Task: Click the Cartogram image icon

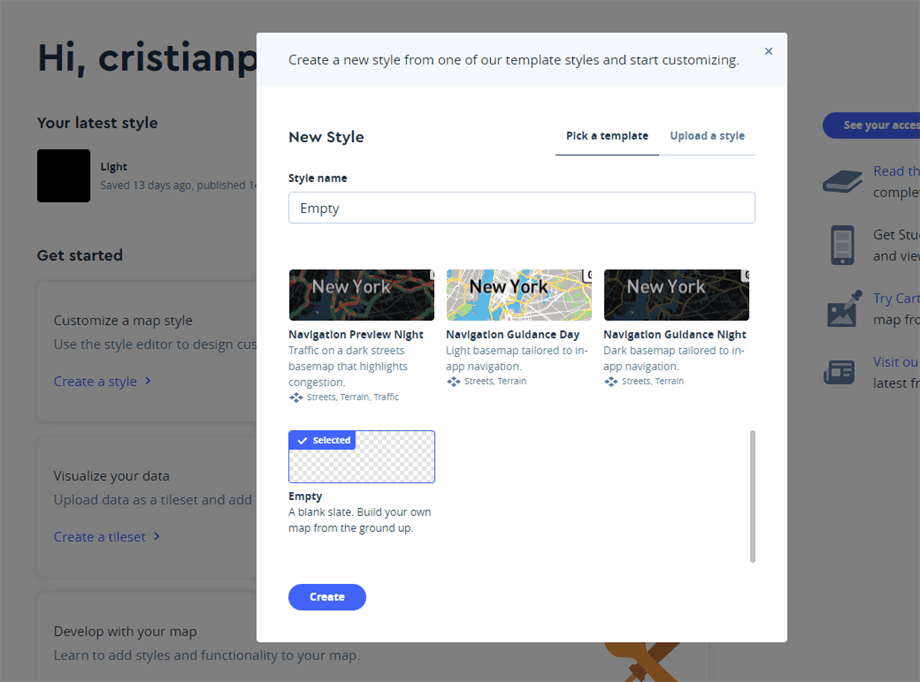Action: point(843,309)
